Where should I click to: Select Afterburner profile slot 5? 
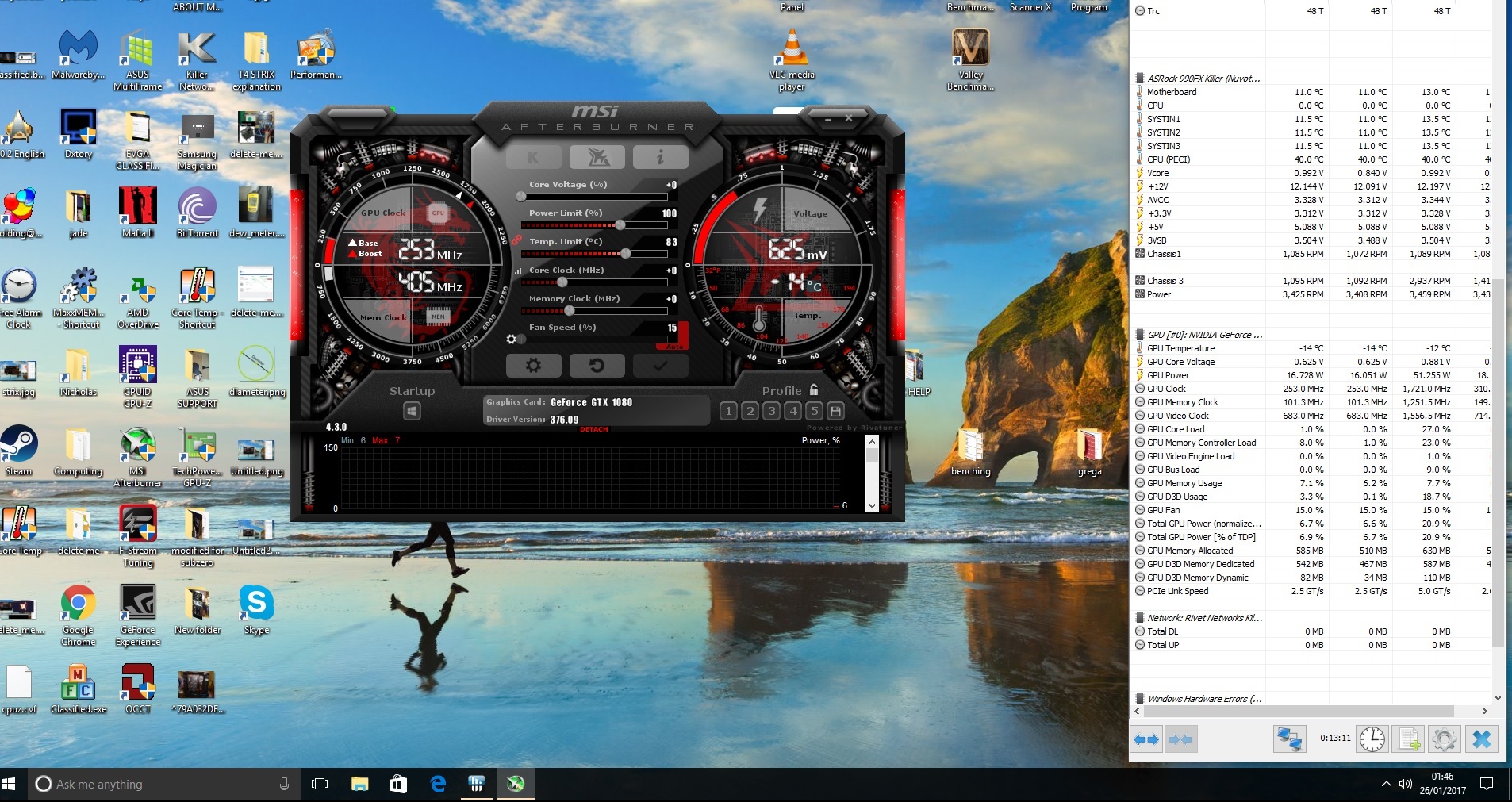(x=814, y=411)
